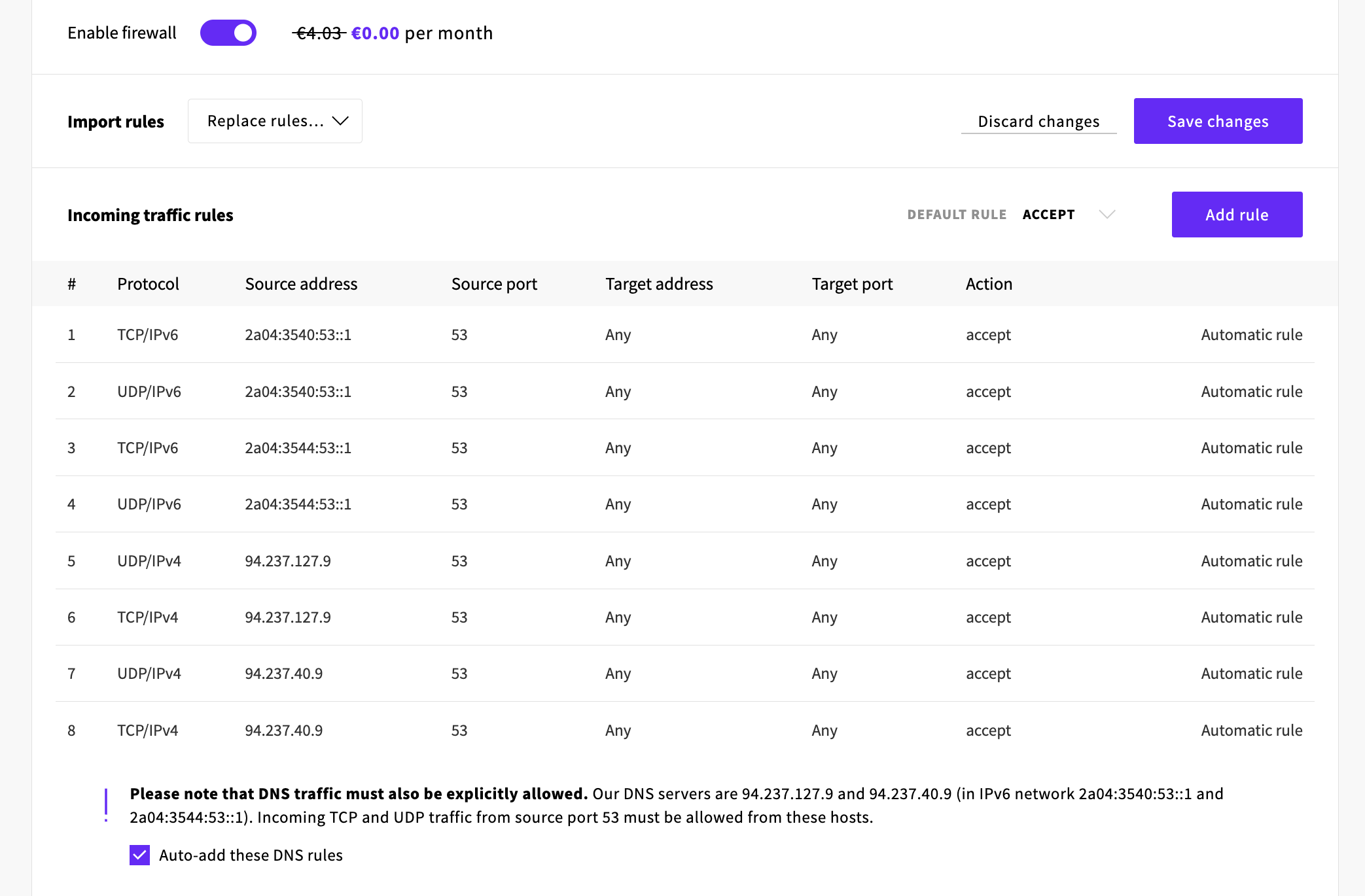Uncheck Auto-add these DNS rules checkbox
The height and width of the screenshot is (896, 1365).
[x=139, y=855]
